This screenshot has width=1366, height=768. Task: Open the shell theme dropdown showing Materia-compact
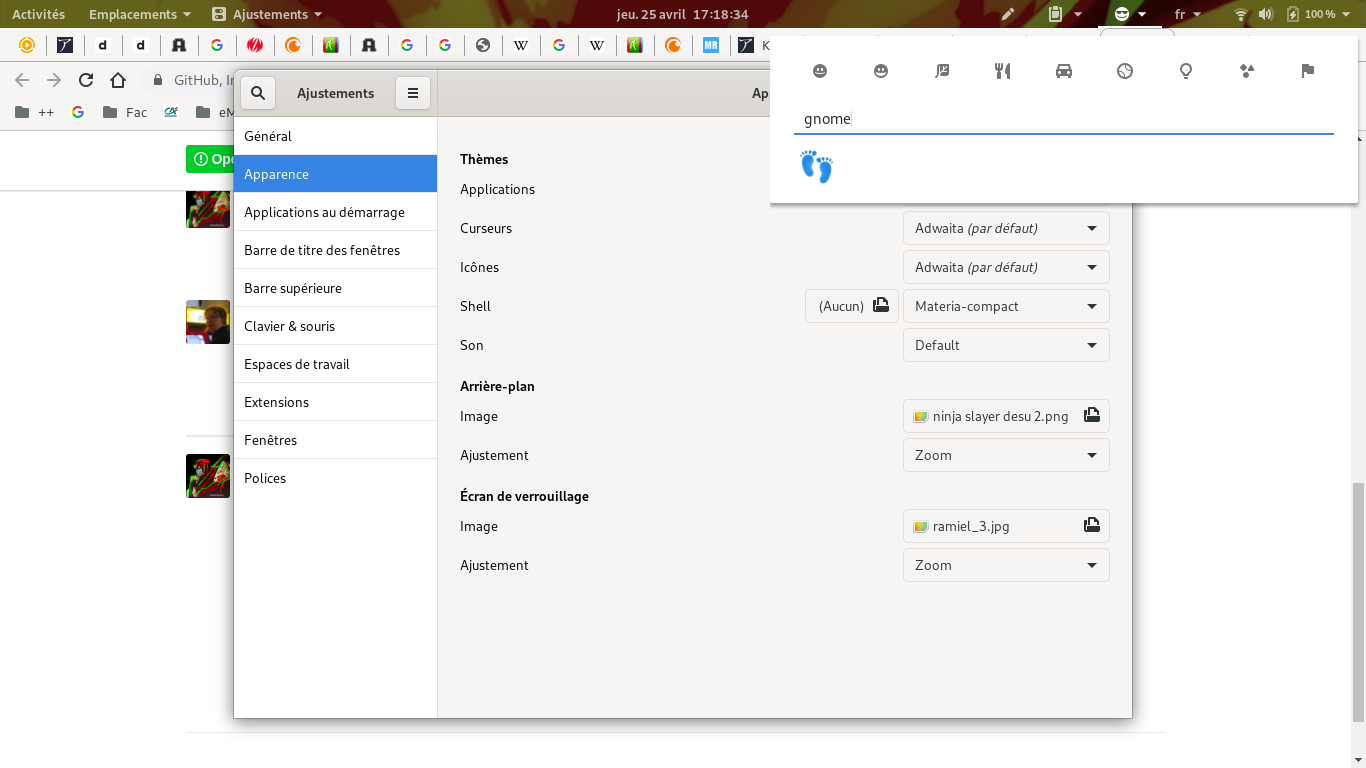pos(1006,306)
